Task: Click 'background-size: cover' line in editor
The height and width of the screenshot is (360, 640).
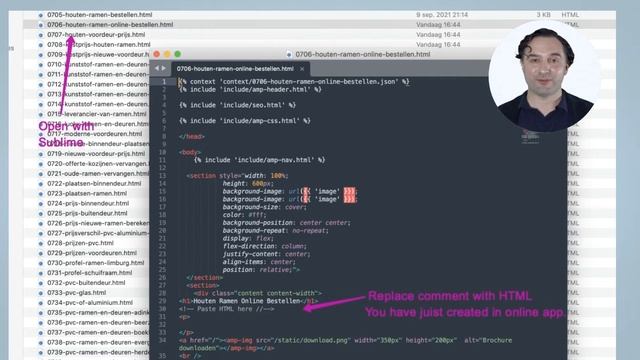Action: point(264,207)
